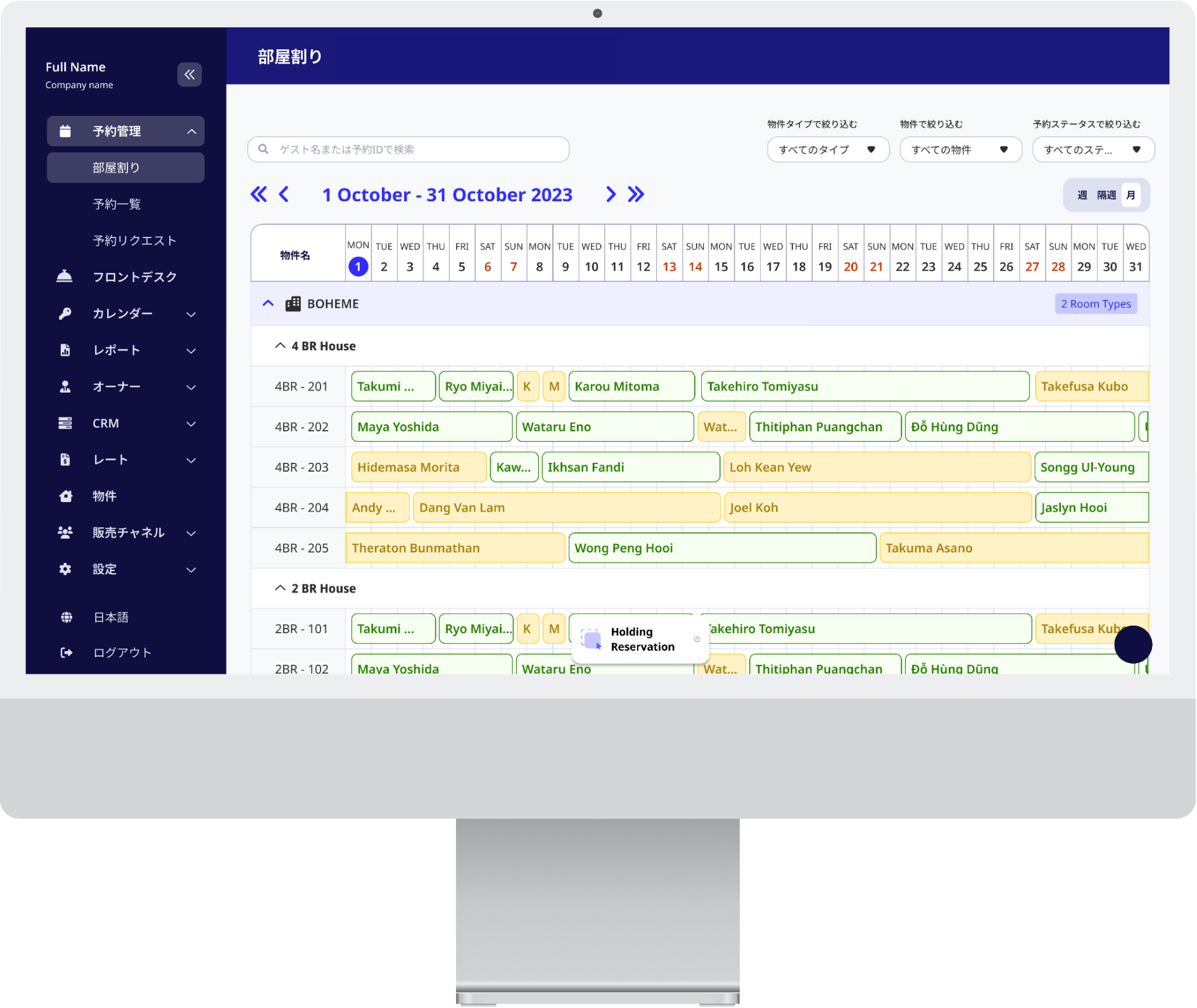This screenshot has height=1008, width=1197.
Task: Open the すべてのタイプ property type dropdown
Action: pyautogui.click(x=828, y=149)
